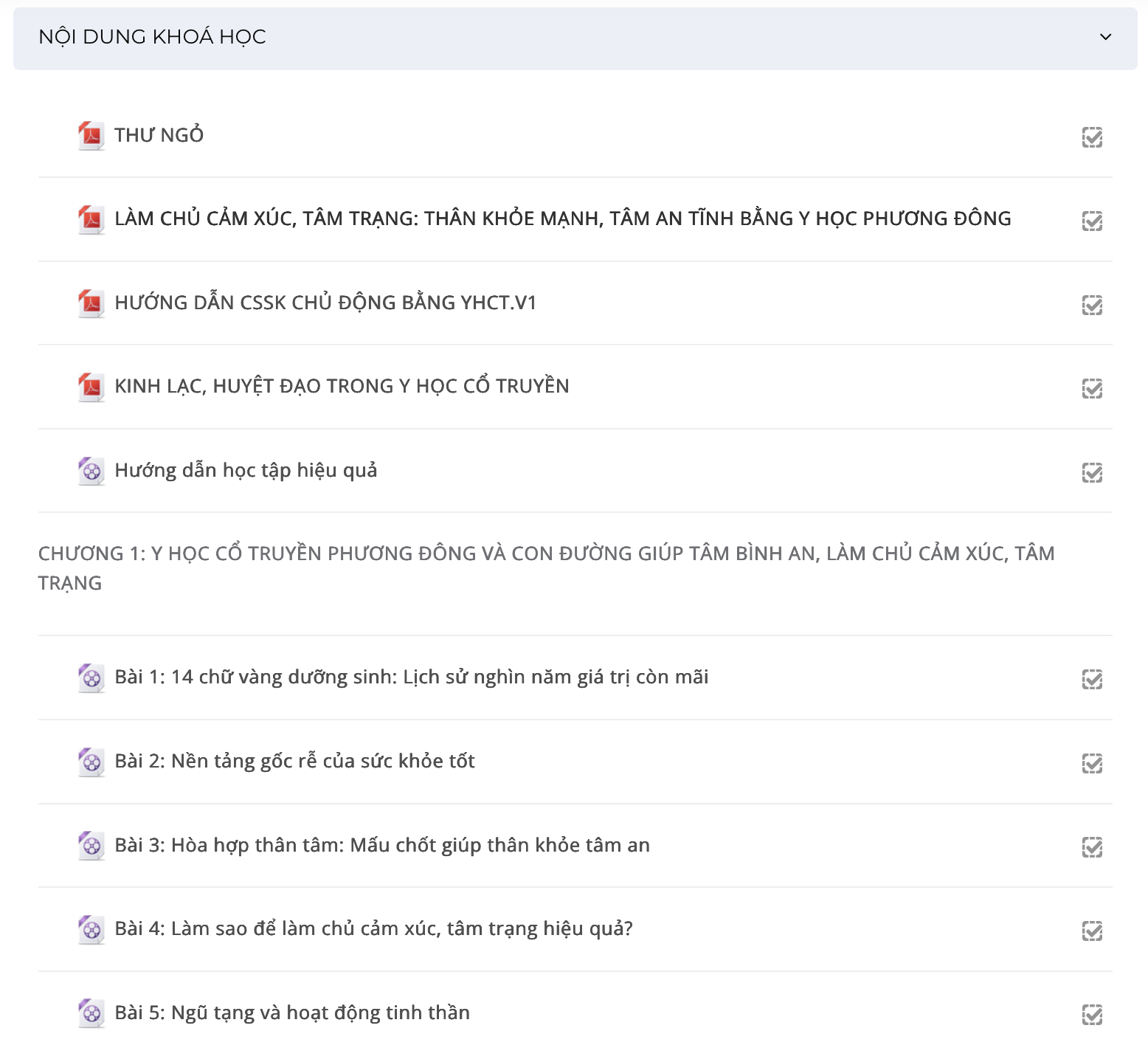Screen dimensions: 1148x1045
Task: Click video icon for Bài 5
Action: [91, 1013]
